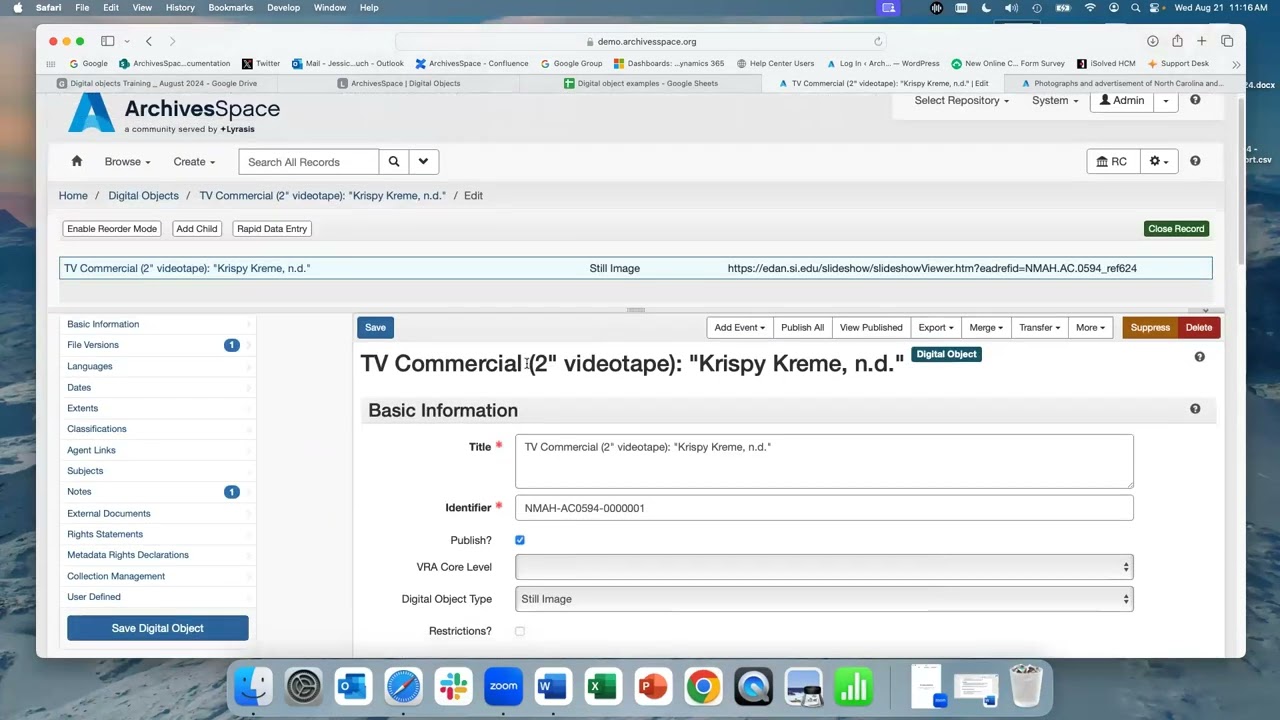The width and height of the screenshot is (1280, 720).
Task: Expand the Export dropdown
Action: [x=935, y=327]
